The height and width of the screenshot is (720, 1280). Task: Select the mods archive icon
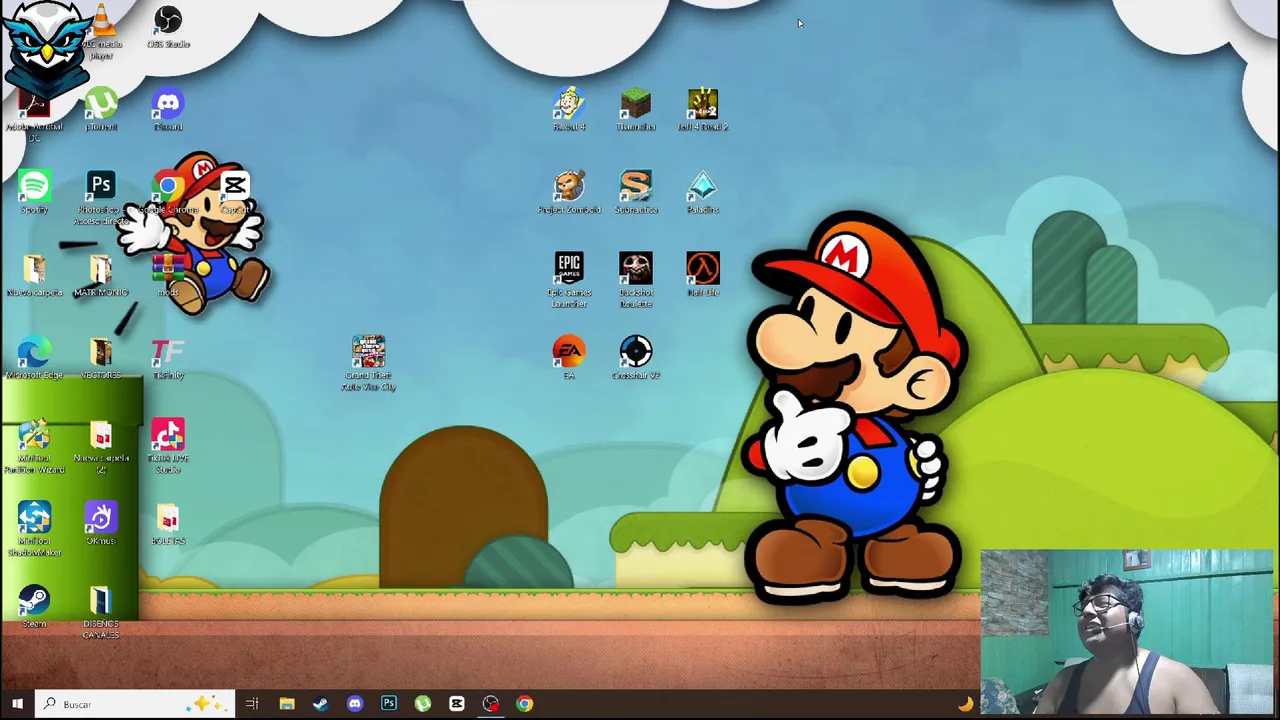tap(168, 270)
